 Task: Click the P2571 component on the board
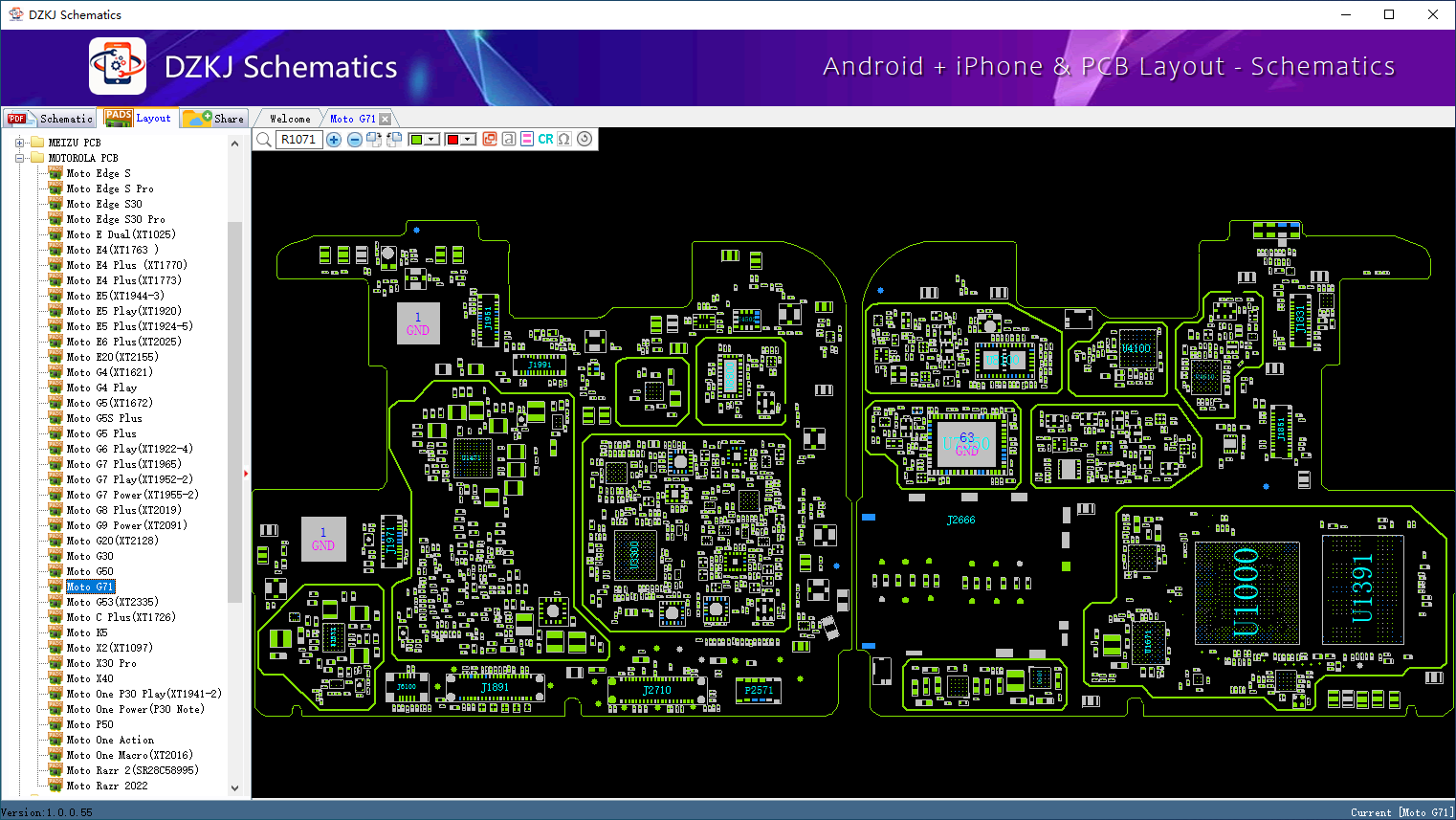point(759,690)
